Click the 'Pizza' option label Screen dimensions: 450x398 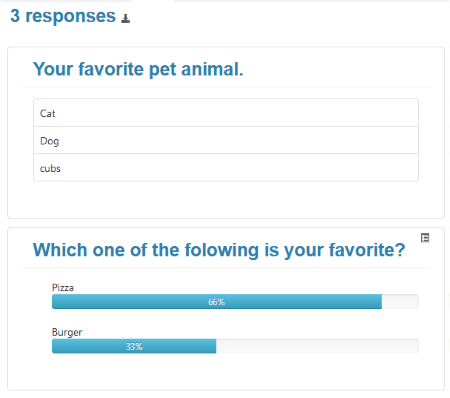point(63,288)
